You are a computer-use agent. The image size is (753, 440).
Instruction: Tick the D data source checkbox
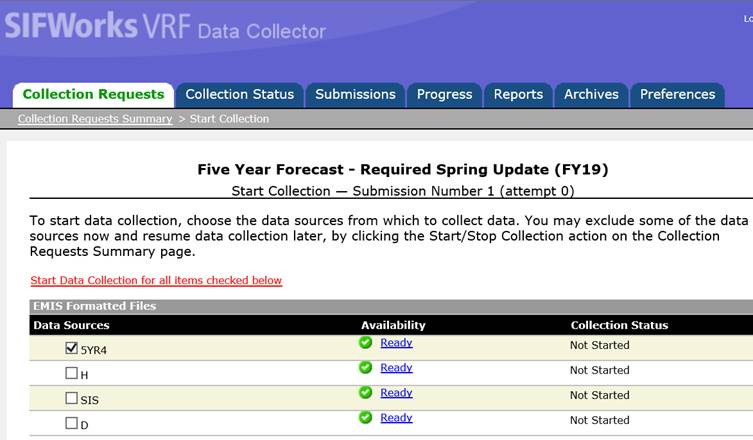coord(71,423)
